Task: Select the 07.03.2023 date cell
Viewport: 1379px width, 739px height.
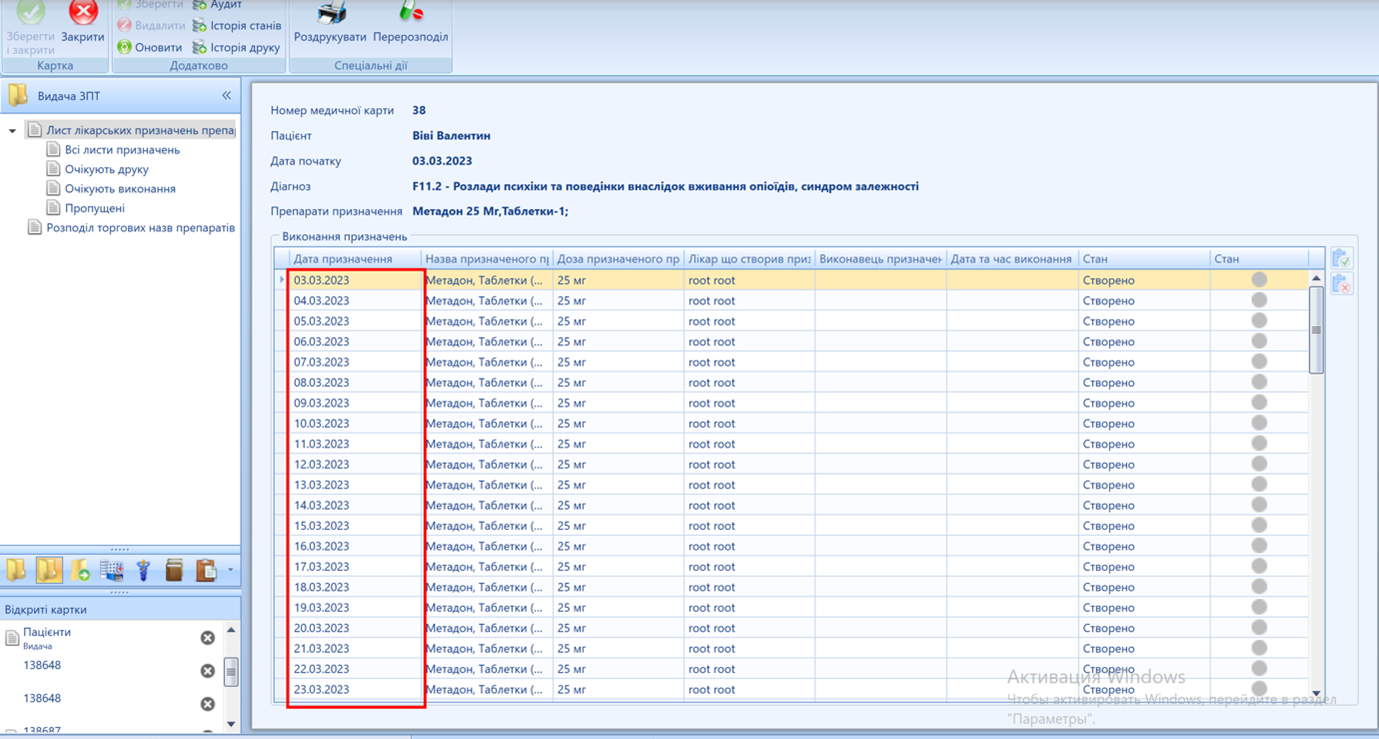Action: pos(355,362)
